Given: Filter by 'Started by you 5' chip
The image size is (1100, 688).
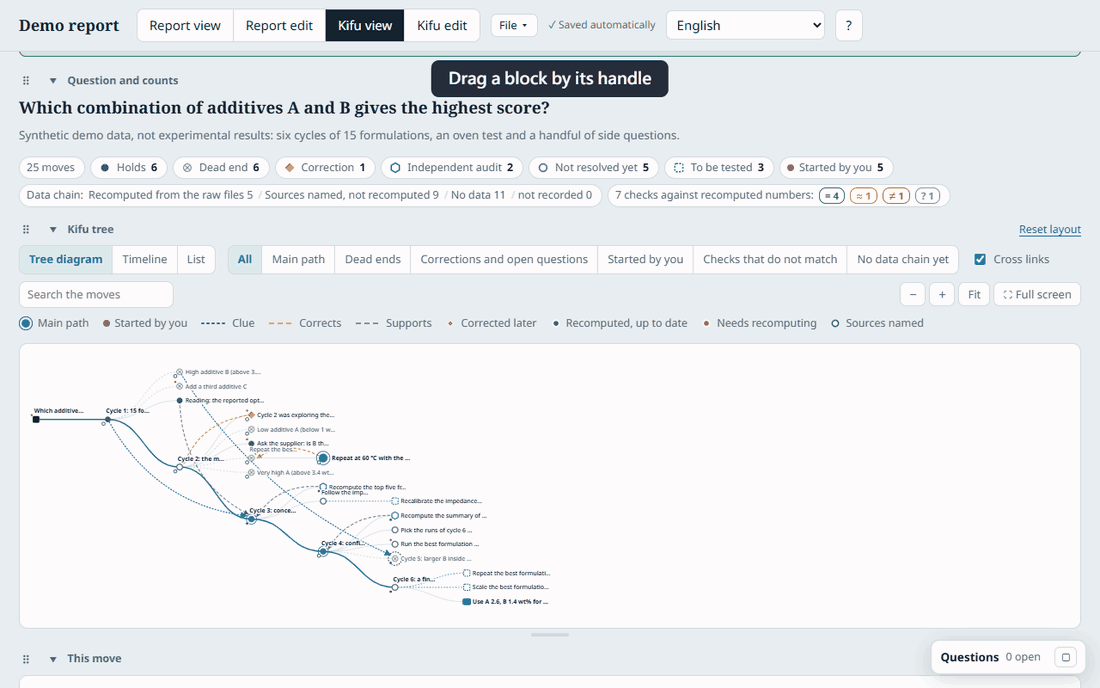Looking at the screenshot, I should 836,168.
